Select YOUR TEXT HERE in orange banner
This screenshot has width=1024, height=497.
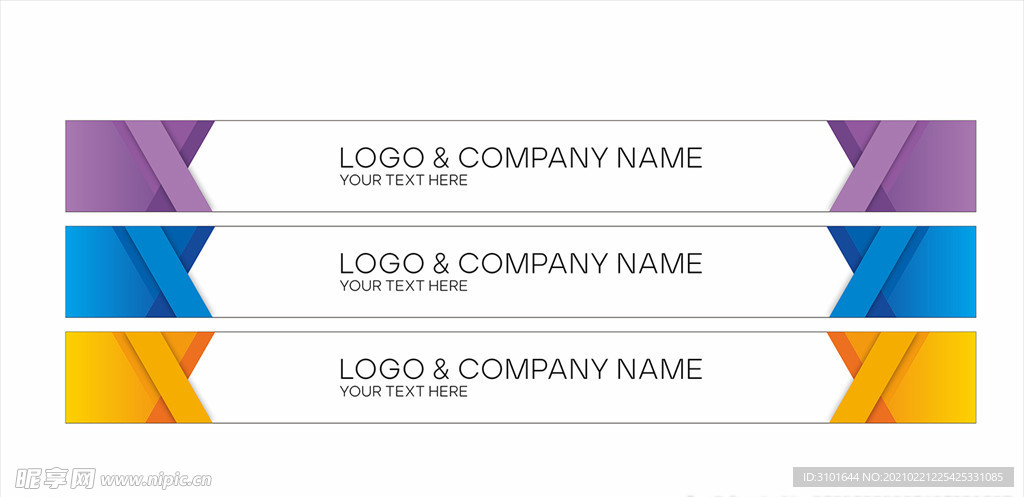coord(404,392)
